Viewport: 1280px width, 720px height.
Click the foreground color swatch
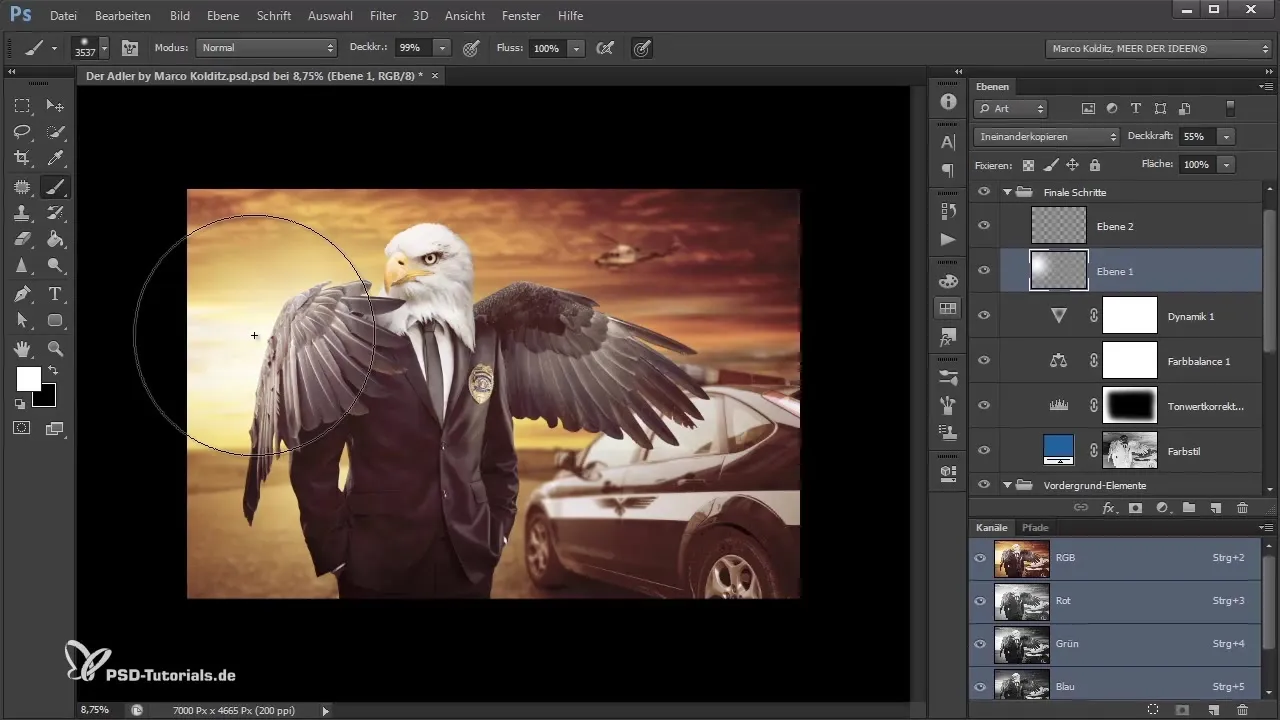[28, 379]
